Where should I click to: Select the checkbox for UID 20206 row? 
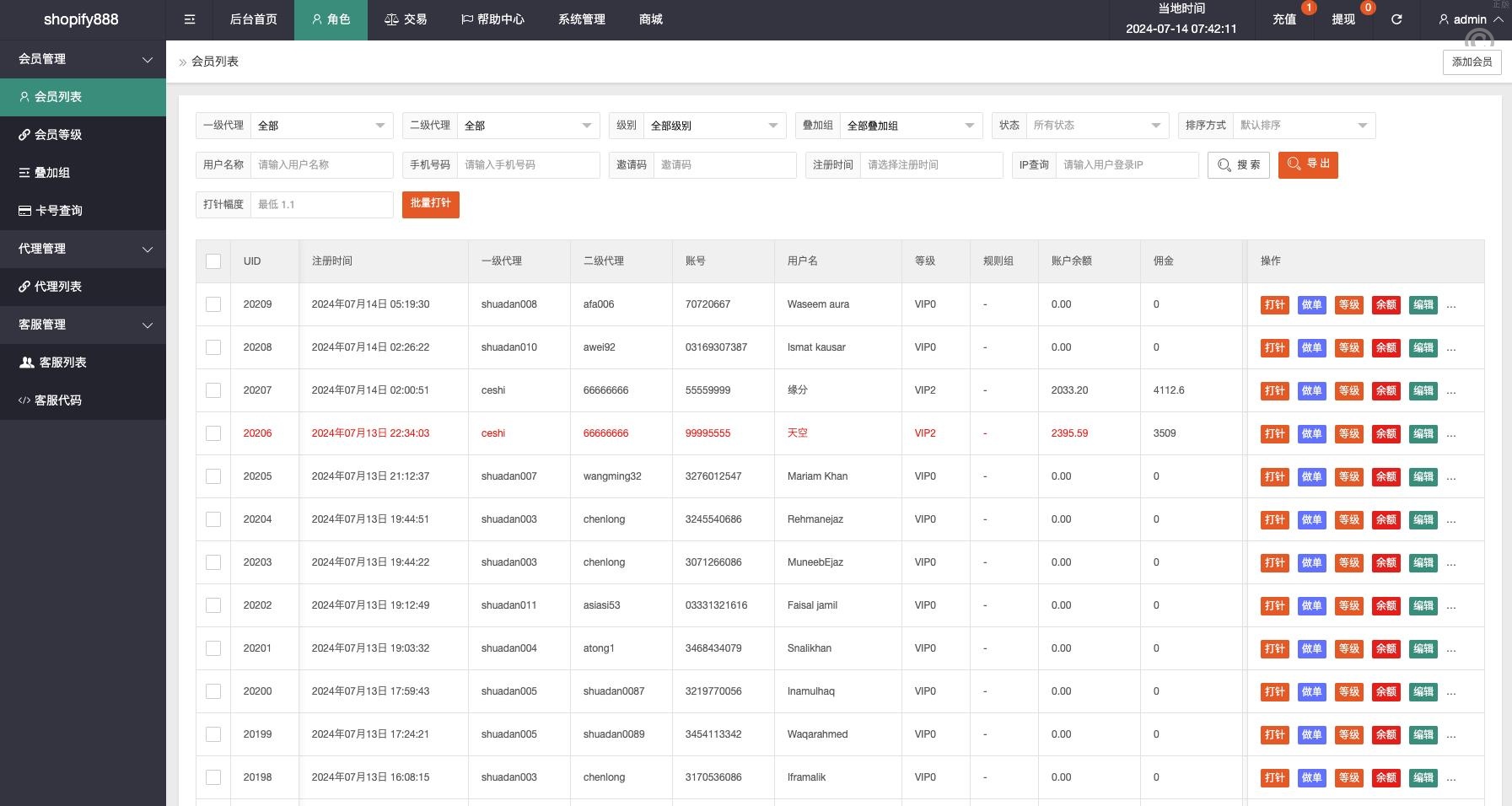pos(213,433)
